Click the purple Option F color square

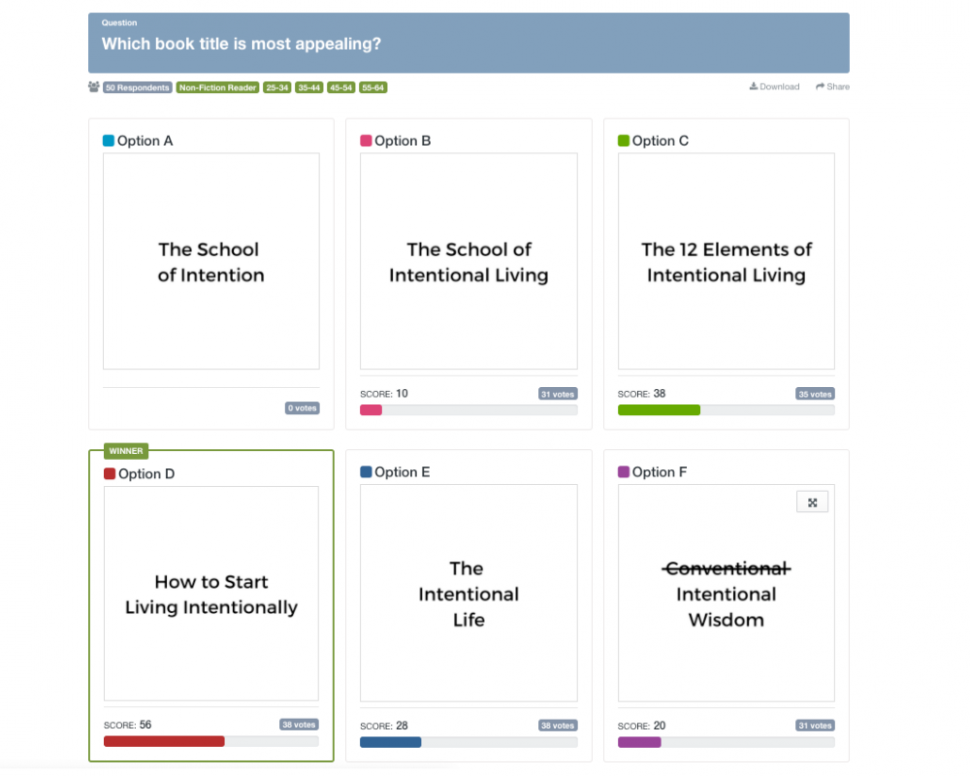click(624, 472)
